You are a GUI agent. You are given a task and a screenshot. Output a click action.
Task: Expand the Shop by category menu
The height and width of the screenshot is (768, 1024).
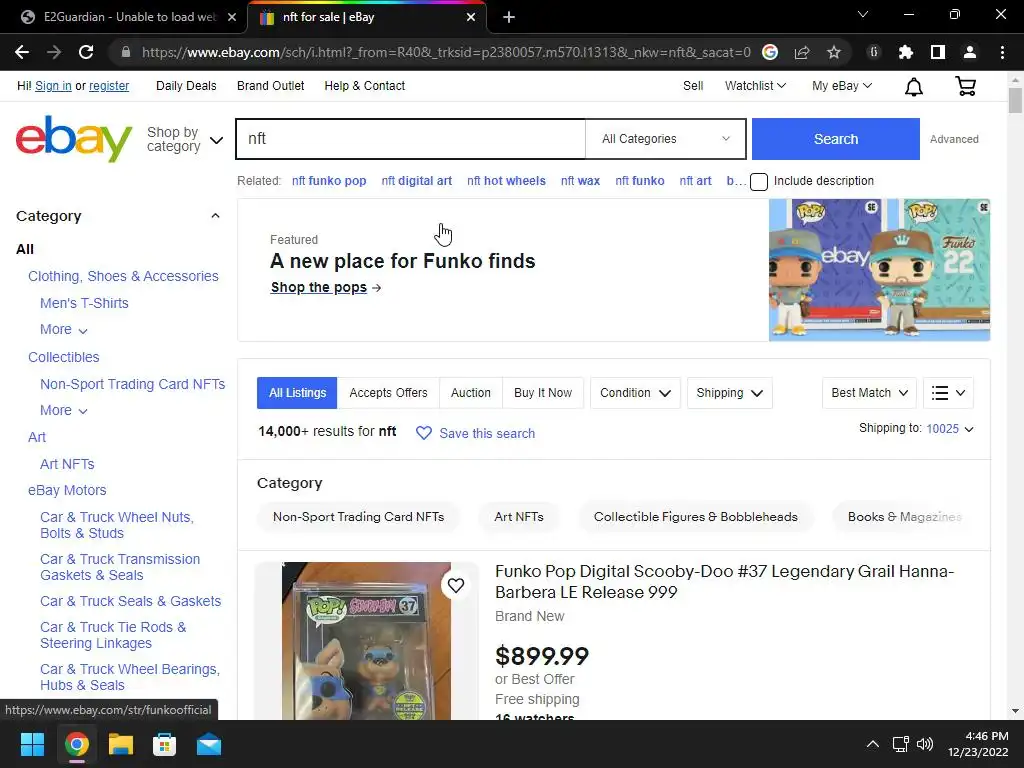[185, 139]
